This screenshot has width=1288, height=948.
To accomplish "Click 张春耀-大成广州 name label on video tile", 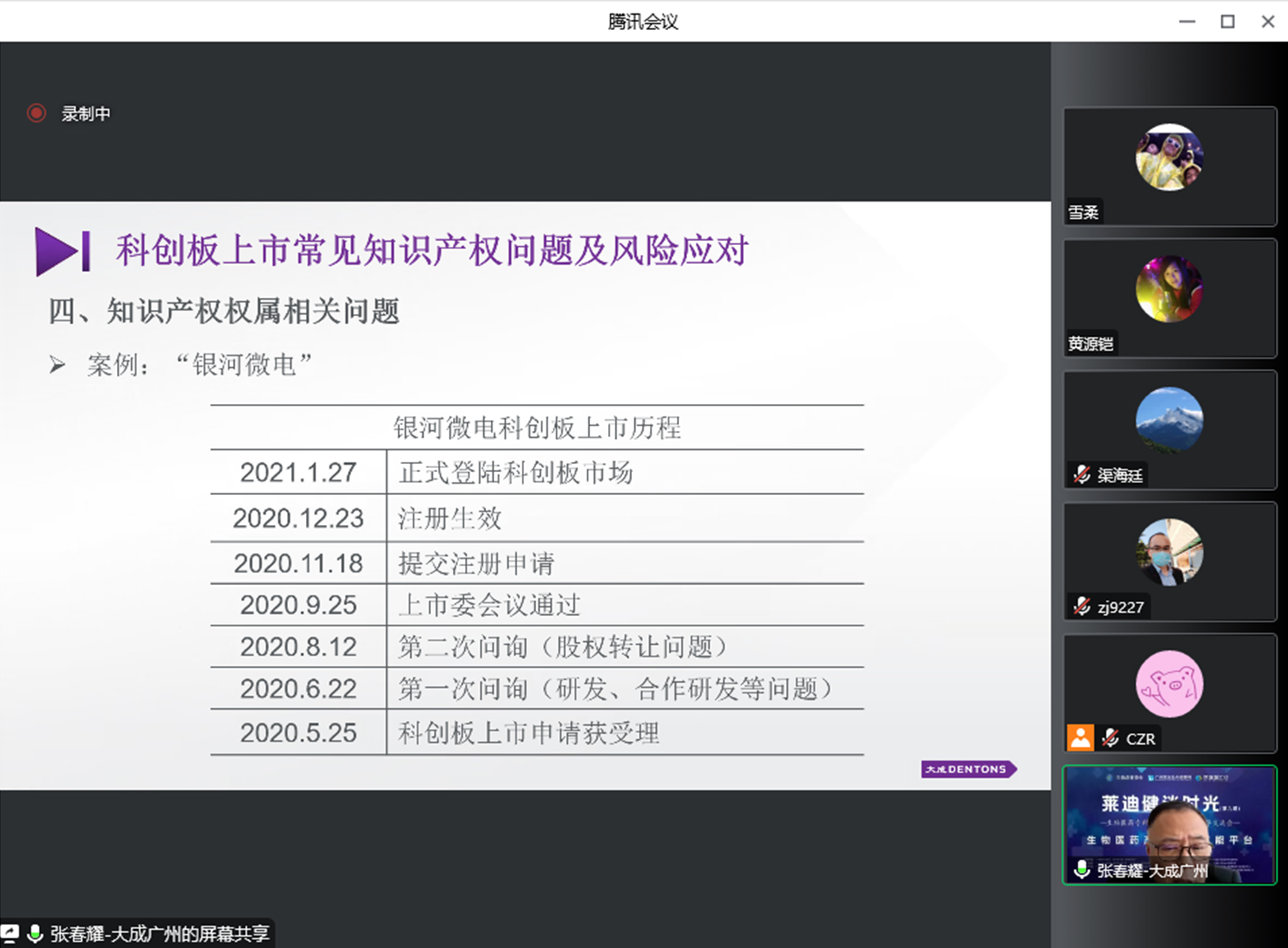I will [1152, 871].
